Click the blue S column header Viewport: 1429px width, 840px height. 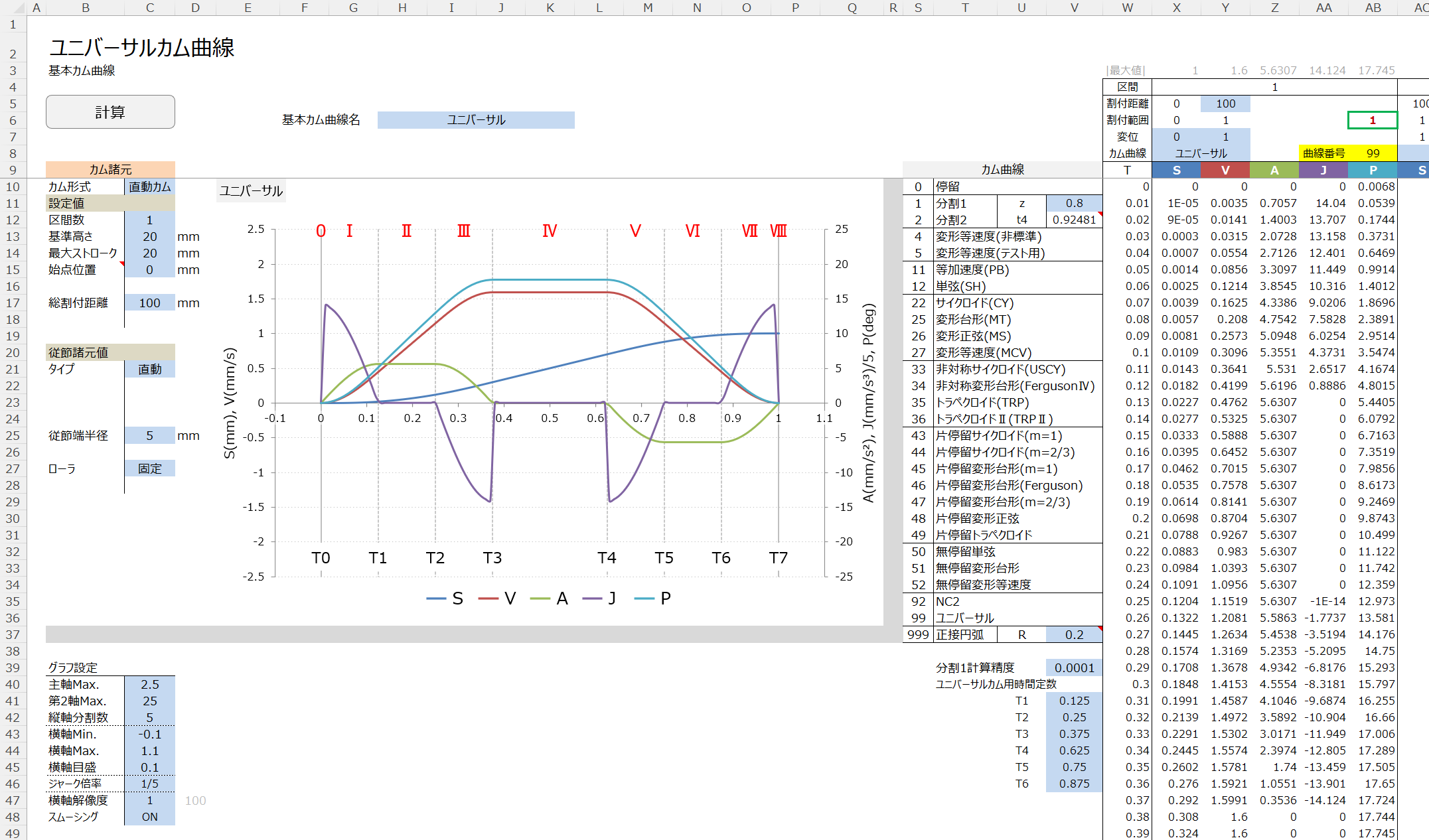pyautogui.click(x=1176, y=171)
